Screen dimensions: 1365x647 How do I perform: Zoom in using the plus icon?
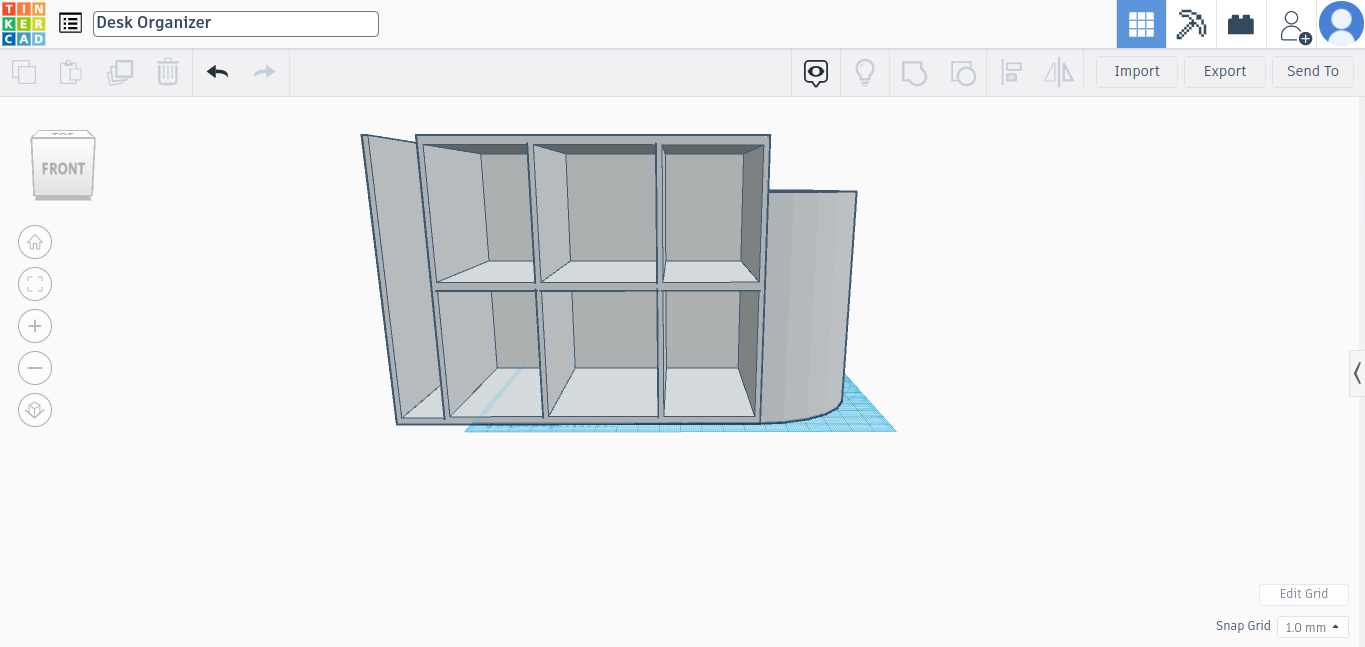click(x=35, y=325)
